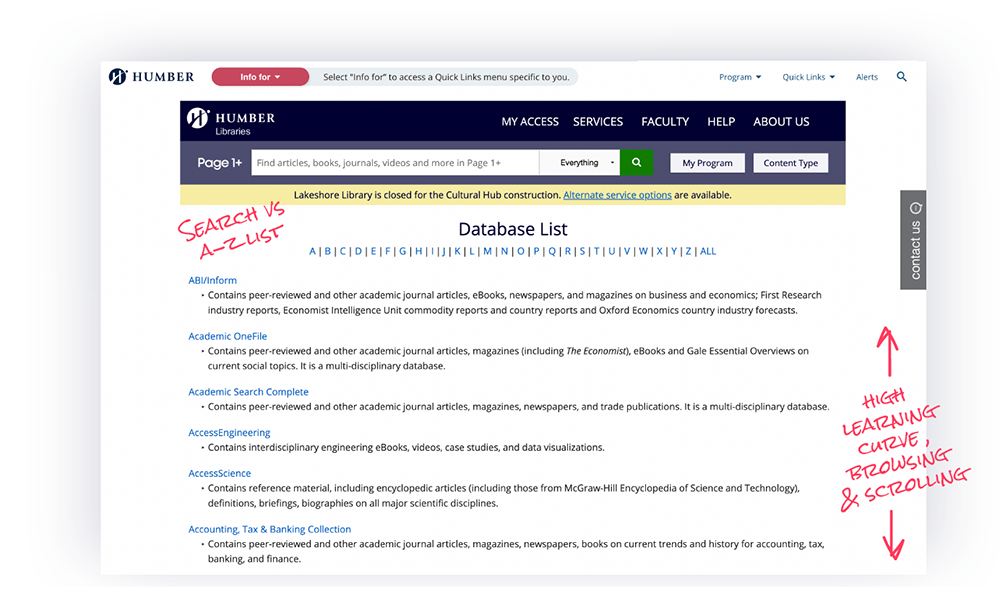Filter databases by letter X
This screenshot has width=1000, height=605.
coord(659,251)
